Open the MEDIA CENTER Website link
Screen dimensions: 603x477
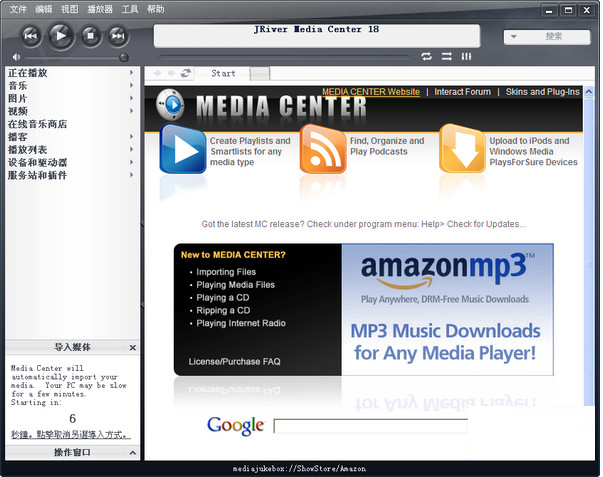pos(371,92)
